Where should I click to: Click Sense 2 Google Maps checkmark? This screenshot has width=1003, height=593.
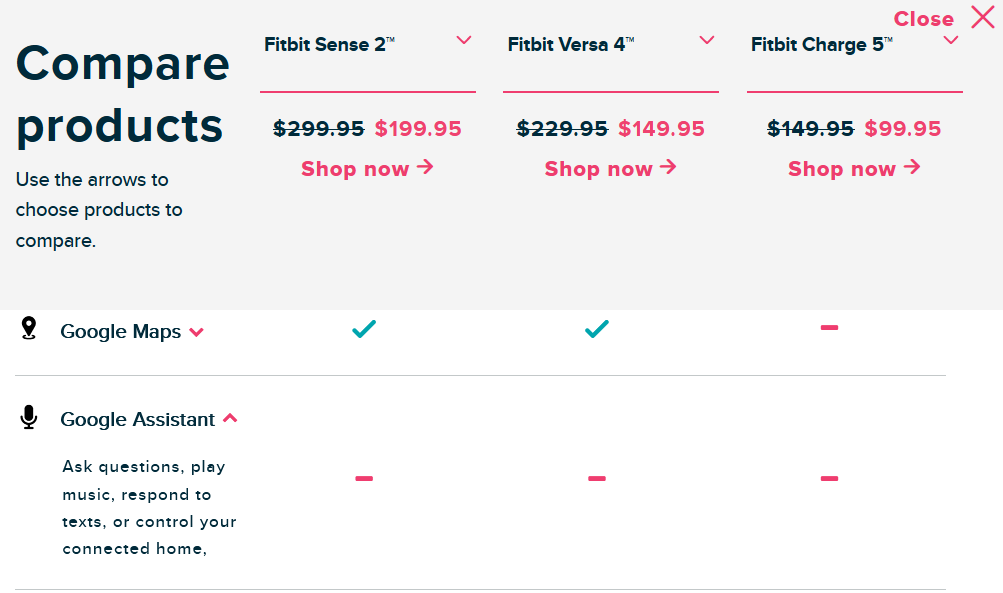(x=364, y=329)
